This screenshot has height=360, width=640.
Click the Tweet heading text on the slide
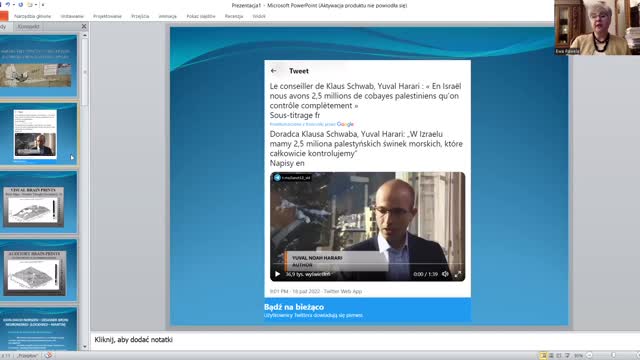pyautogui.click(x=299, y=71)
